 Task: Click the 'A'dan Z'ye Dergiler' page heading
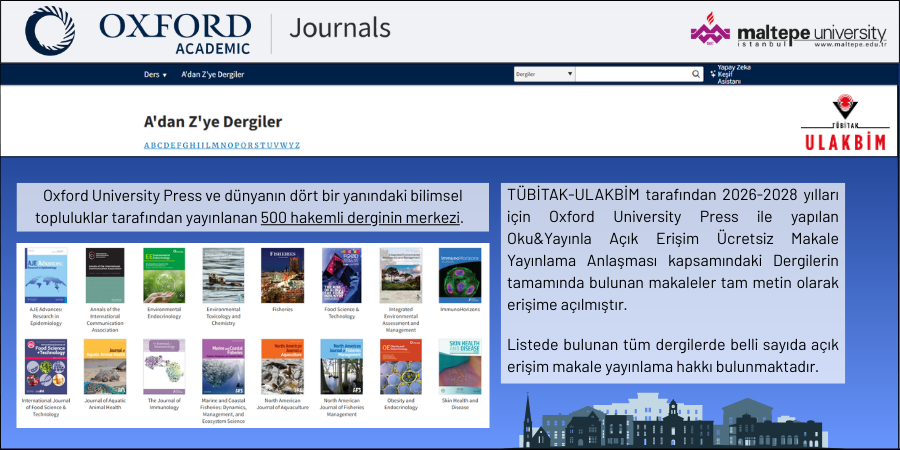click(213, 122)
